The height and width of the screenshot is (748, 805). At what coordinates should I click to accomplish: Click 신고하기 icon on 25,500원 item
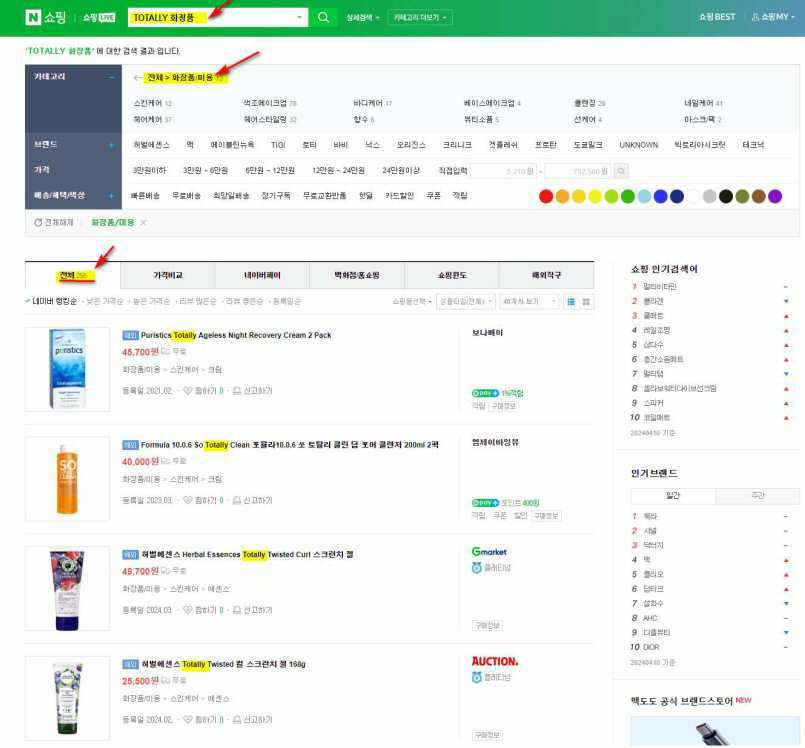coord(237,720)
